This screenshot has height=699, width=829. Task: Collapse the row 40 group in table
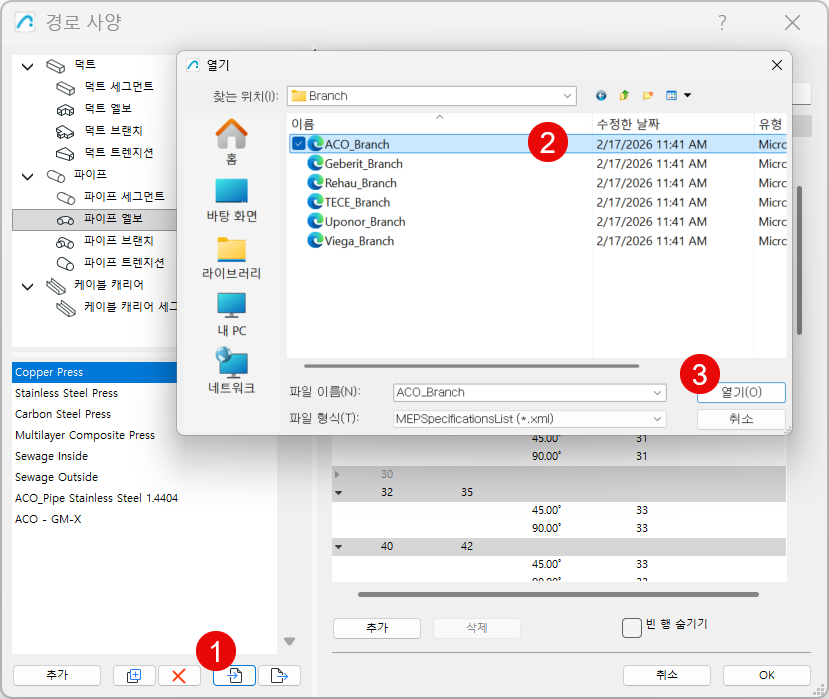(338, 547)
